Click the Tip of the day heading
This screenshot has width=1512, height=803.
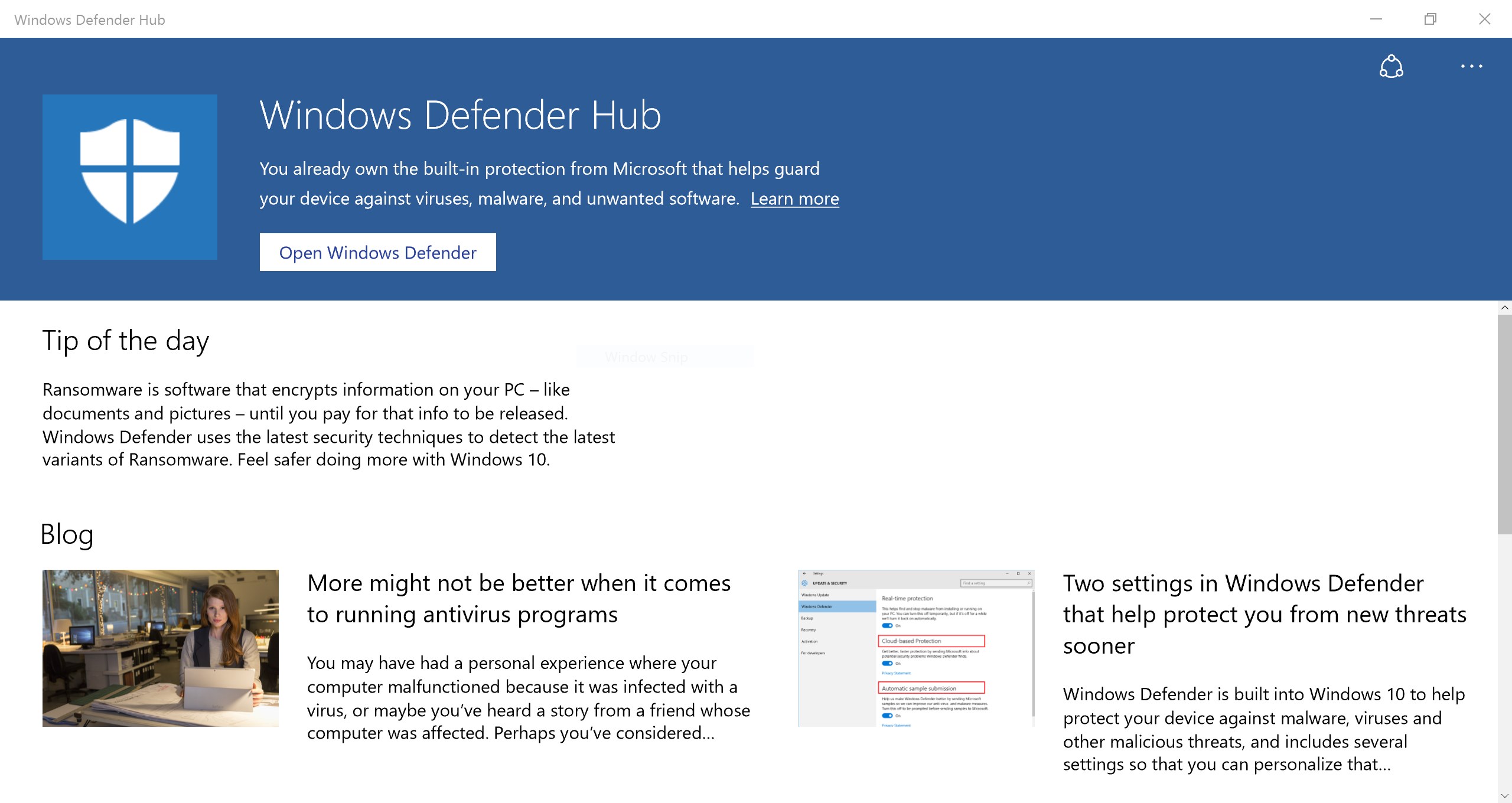126,341
